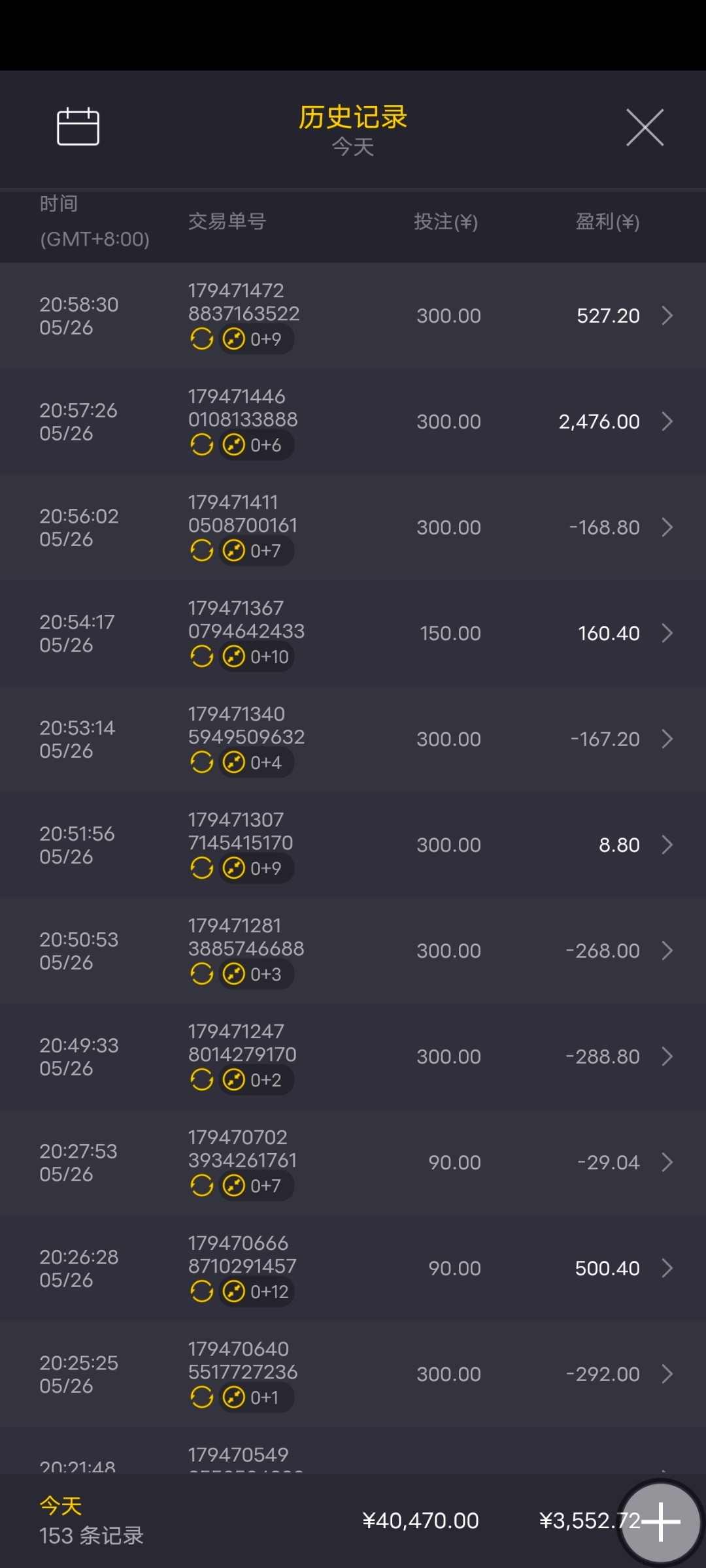Tap the floating plus button
706x1568 pixels.
click(660, 1522)
